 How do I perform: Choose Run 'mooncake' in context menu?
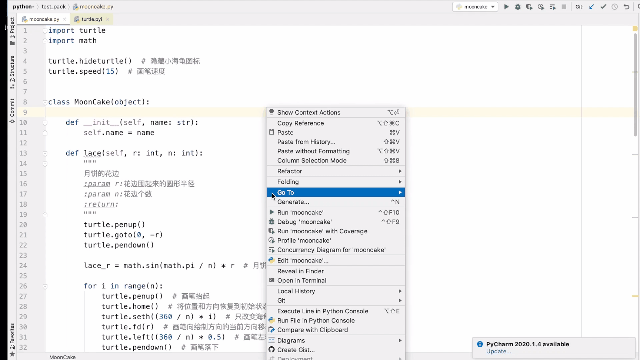tap(336, 212)
